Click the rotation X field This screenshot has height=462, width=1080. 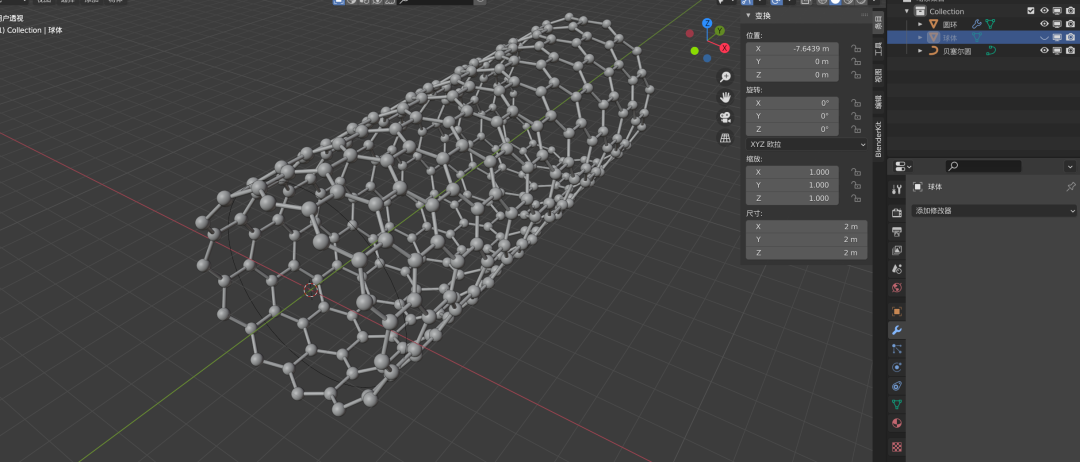792,103
